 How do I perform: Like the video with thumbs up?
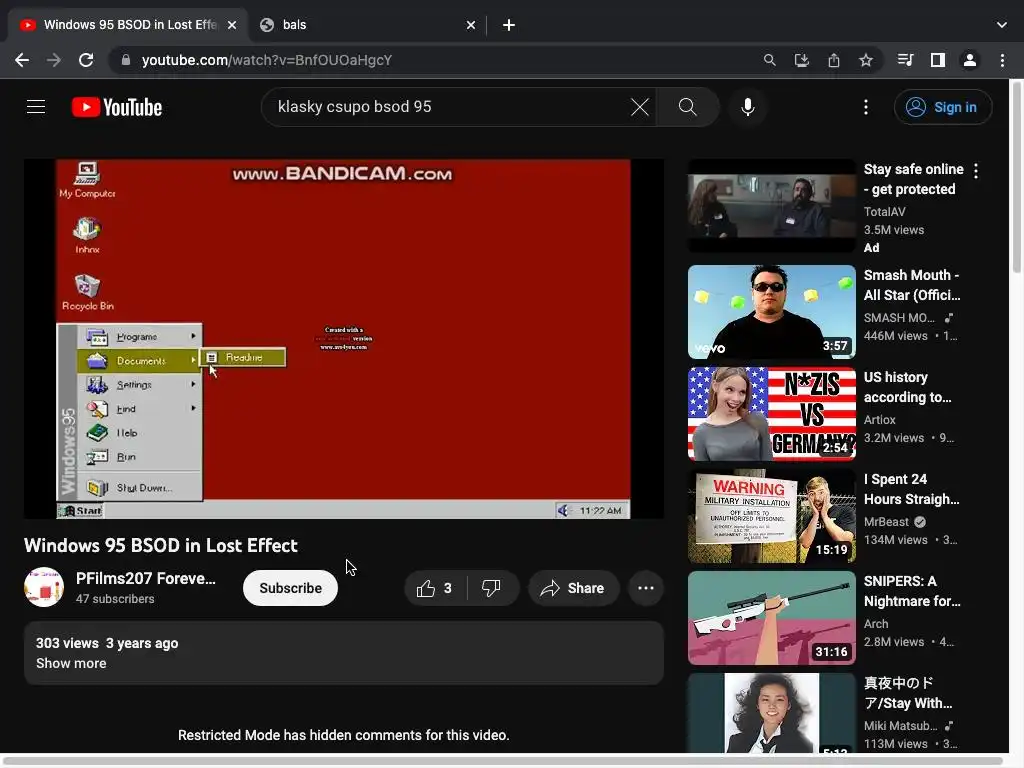435,588
